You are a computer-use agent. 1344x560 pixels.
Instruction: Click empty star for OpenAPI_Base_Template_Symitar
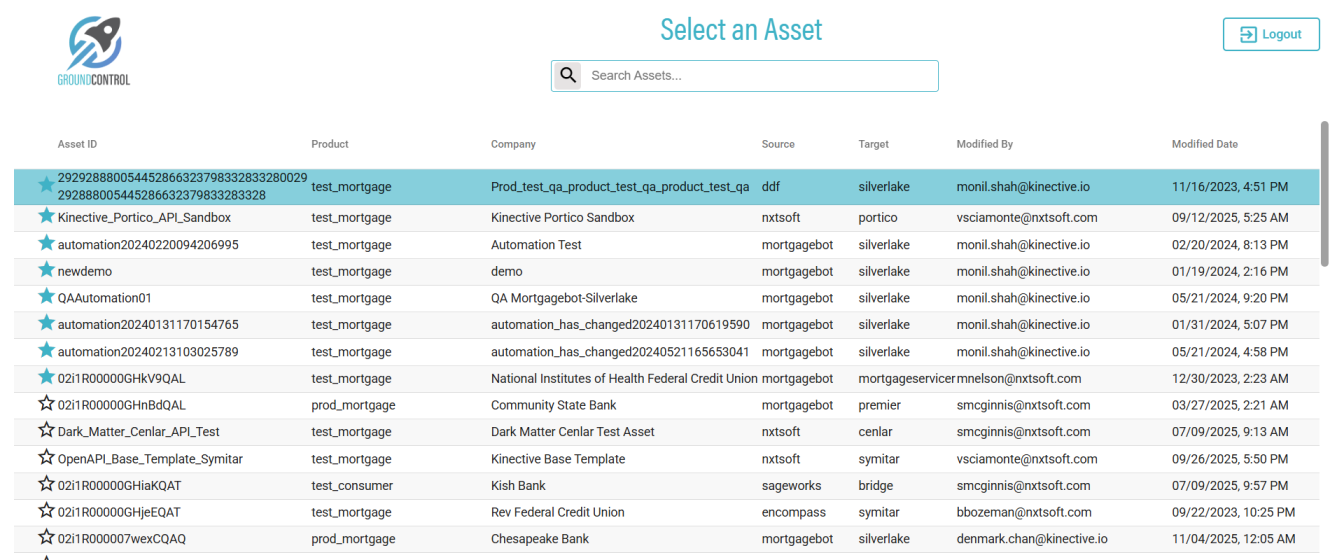point(46,458)
